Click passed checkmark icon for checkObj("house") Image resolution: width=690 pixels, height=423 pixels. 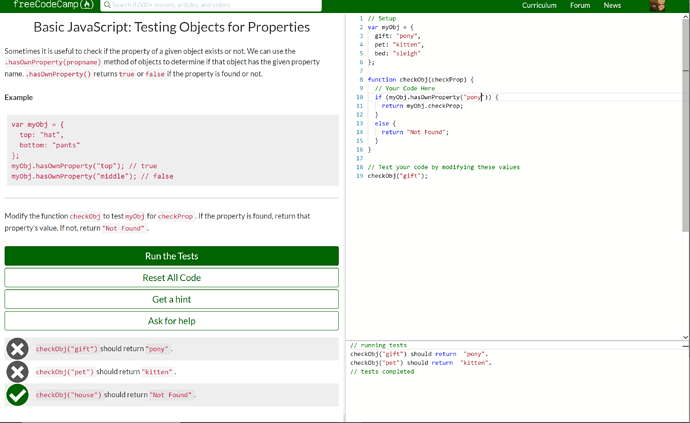(17, 395)
